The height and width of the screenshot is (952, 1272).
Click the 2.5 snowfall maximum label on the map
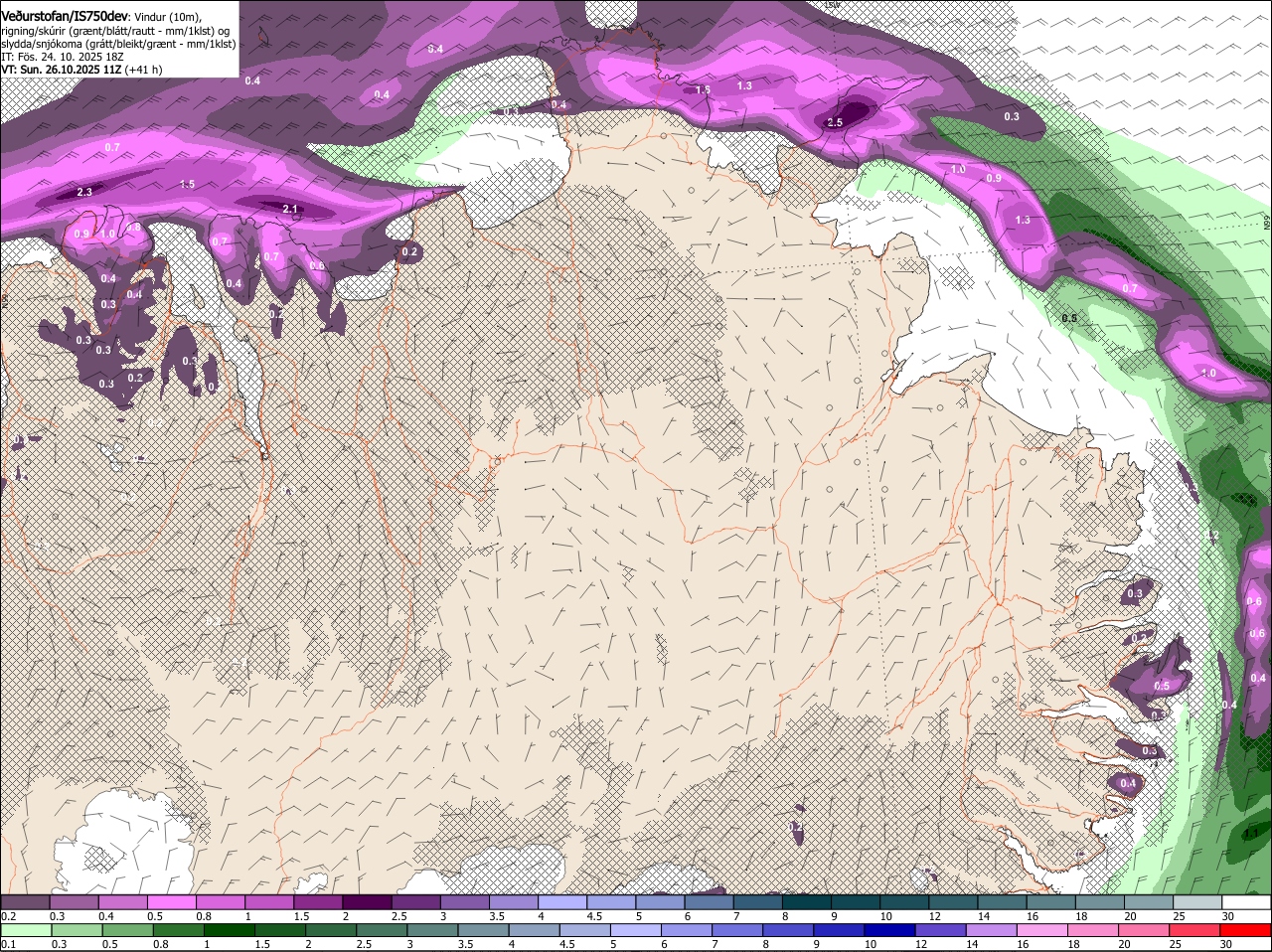835,122
